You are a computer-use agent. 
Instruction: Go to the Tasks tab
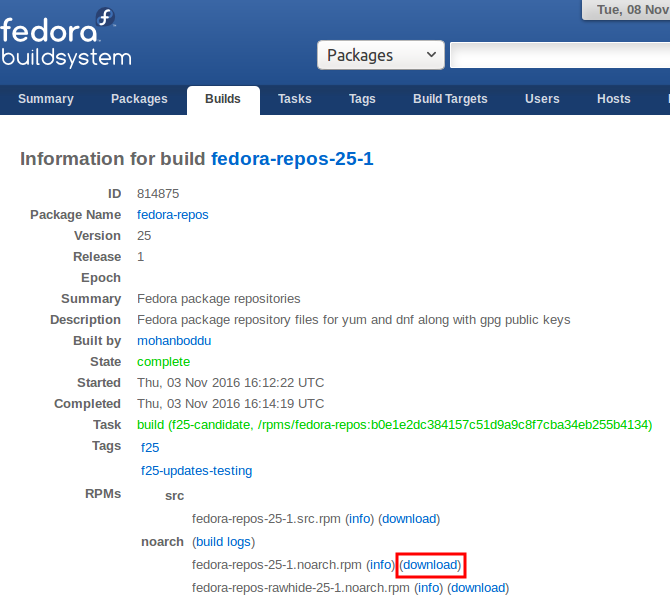tap(295, 99)
